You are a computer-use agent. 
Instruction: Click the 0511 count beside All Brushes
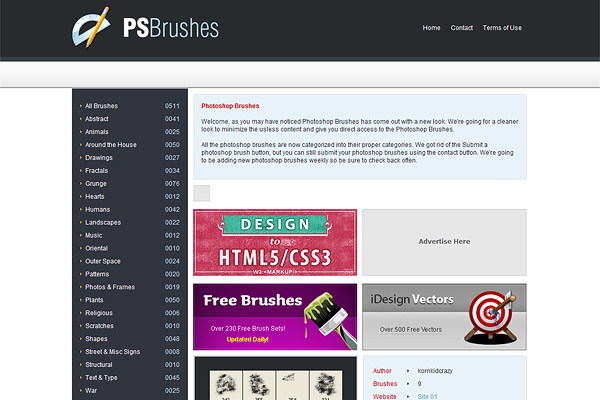[172, 106]
